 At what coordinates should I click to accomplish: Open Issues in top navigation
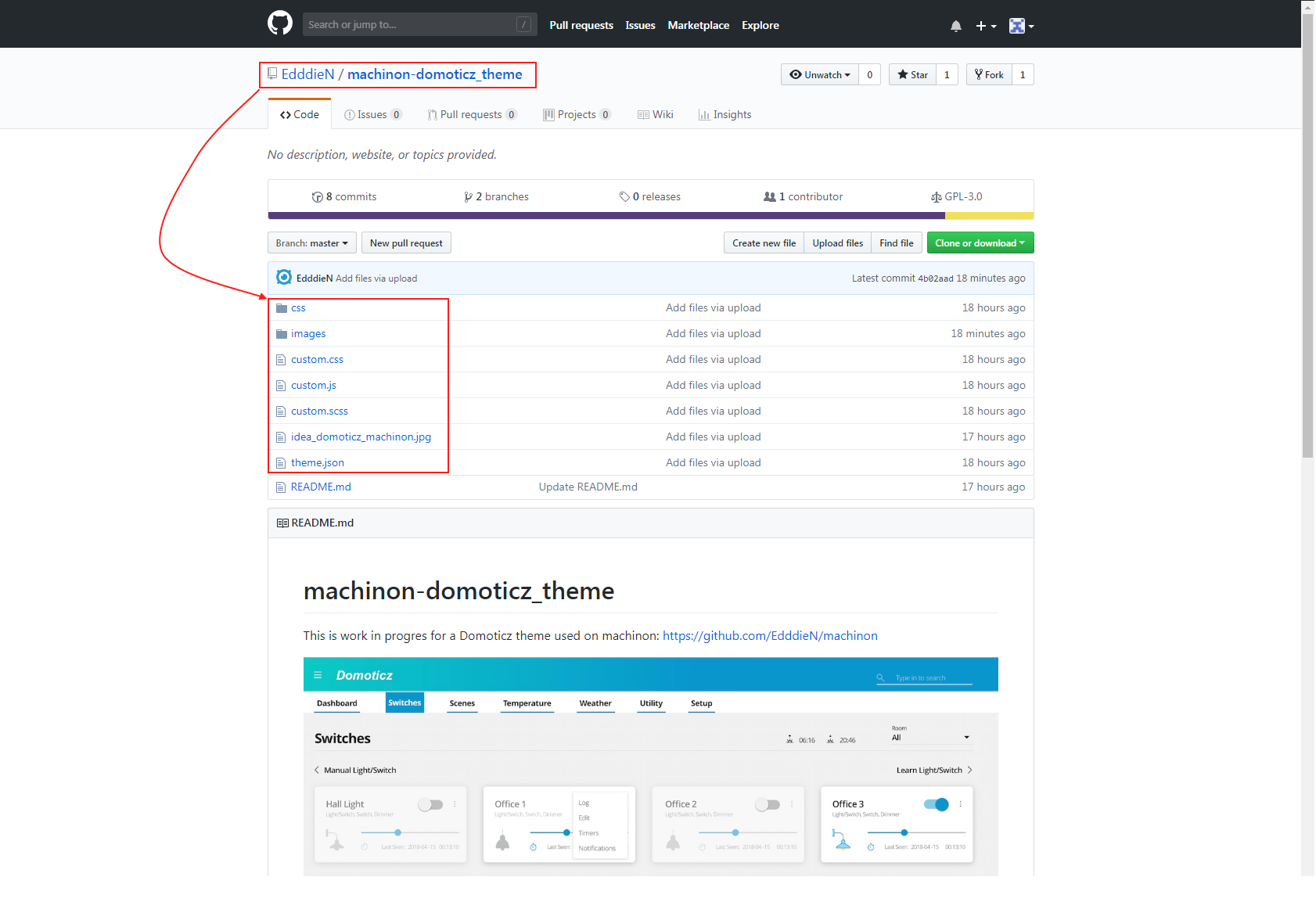pyautogui.click(x=640, y=25)
